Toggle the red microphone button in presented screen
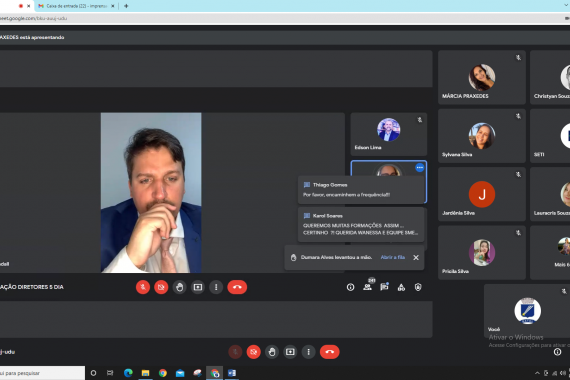 (x=143, y=287)
